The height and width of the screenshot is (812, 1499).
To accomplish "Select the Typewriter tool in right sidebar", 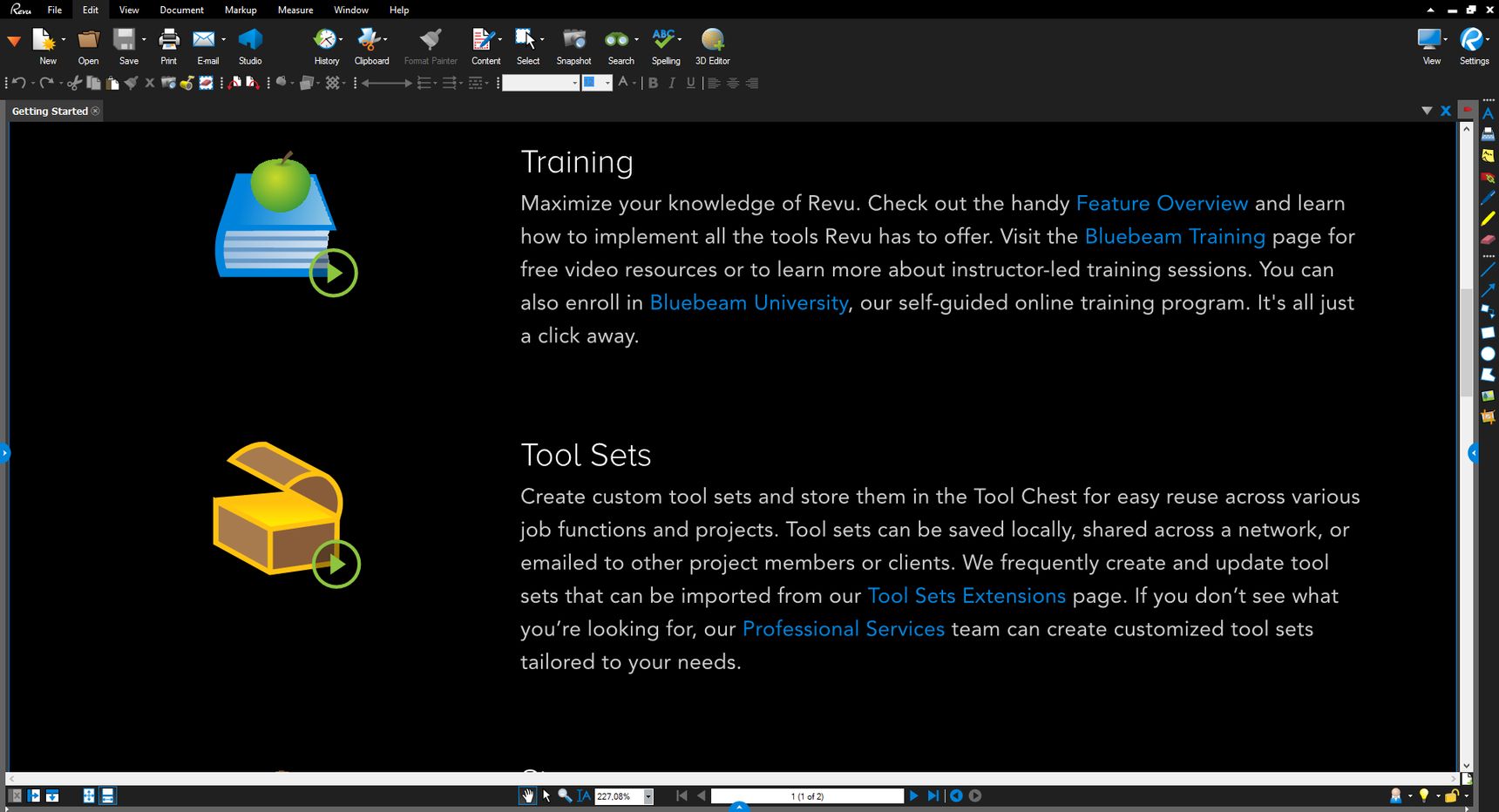I will 1488,135.
